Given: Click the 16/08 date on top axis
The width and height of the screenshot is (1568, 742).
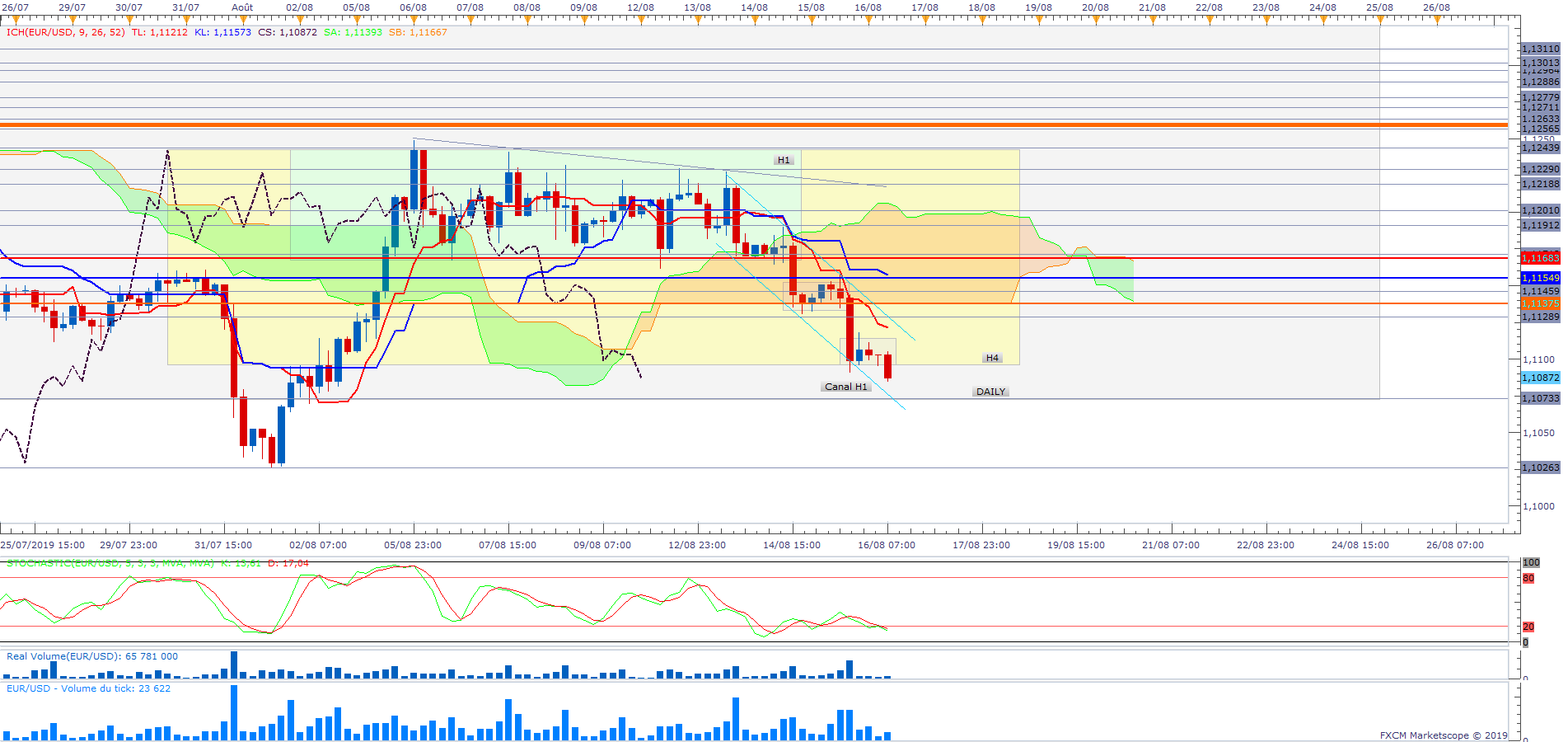Looking at the screenshot, I should [868, 7].
